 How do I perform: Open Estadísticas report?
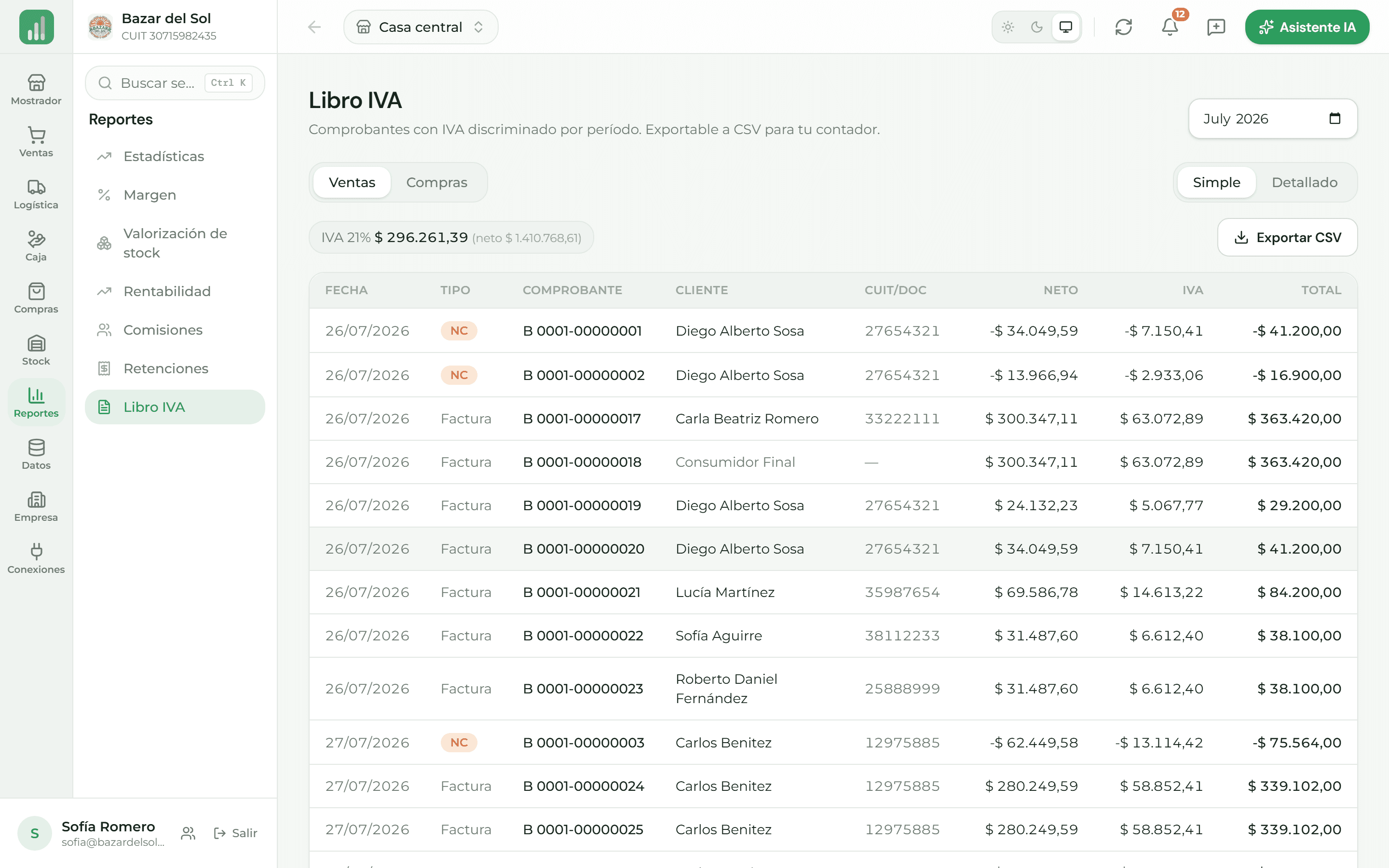(175, 156)
